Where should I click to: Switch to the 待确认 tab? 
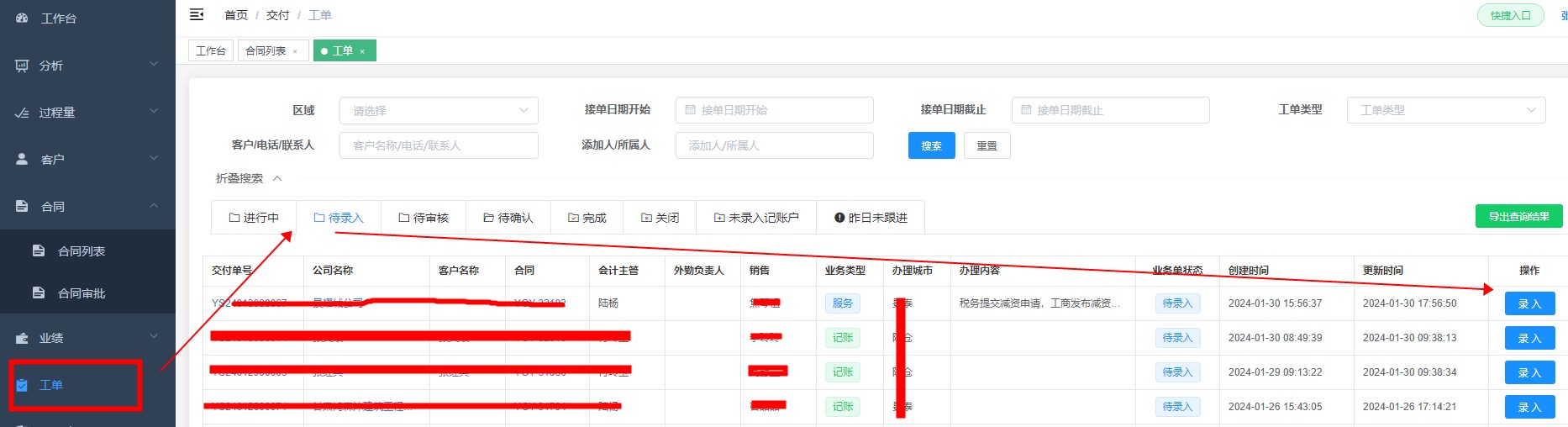[x=508, y=218]
